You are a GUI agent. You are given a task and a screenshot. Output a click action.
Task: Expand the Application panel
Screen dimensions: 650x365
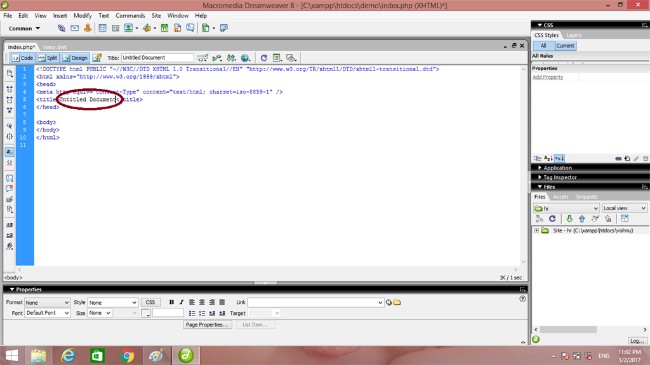point(558,168)
